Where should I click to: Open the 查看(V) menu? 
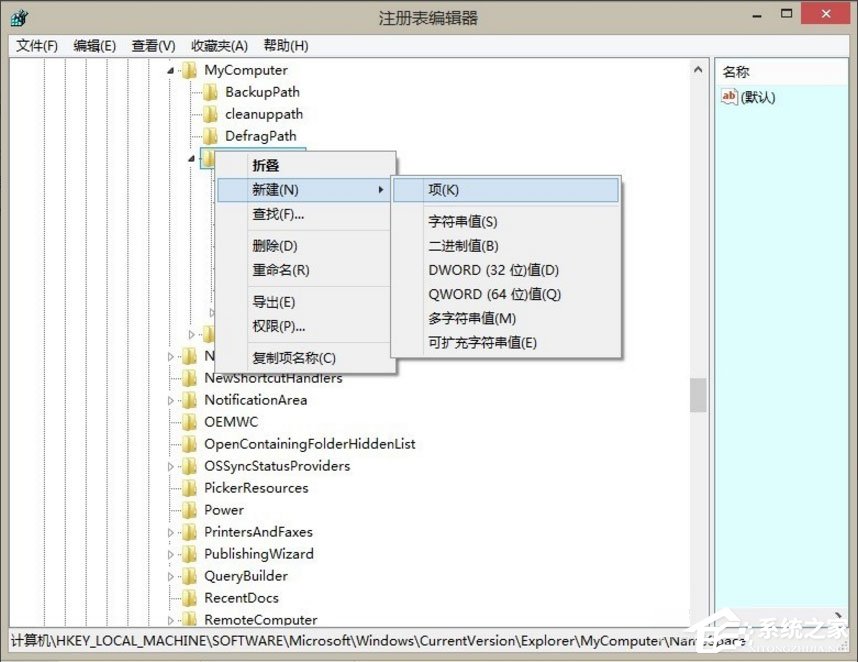click(x=152, y=45)
